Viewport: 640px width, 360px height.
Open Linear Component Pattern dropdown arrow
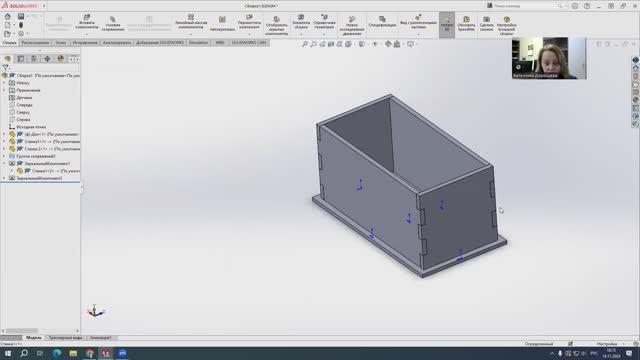191,34
